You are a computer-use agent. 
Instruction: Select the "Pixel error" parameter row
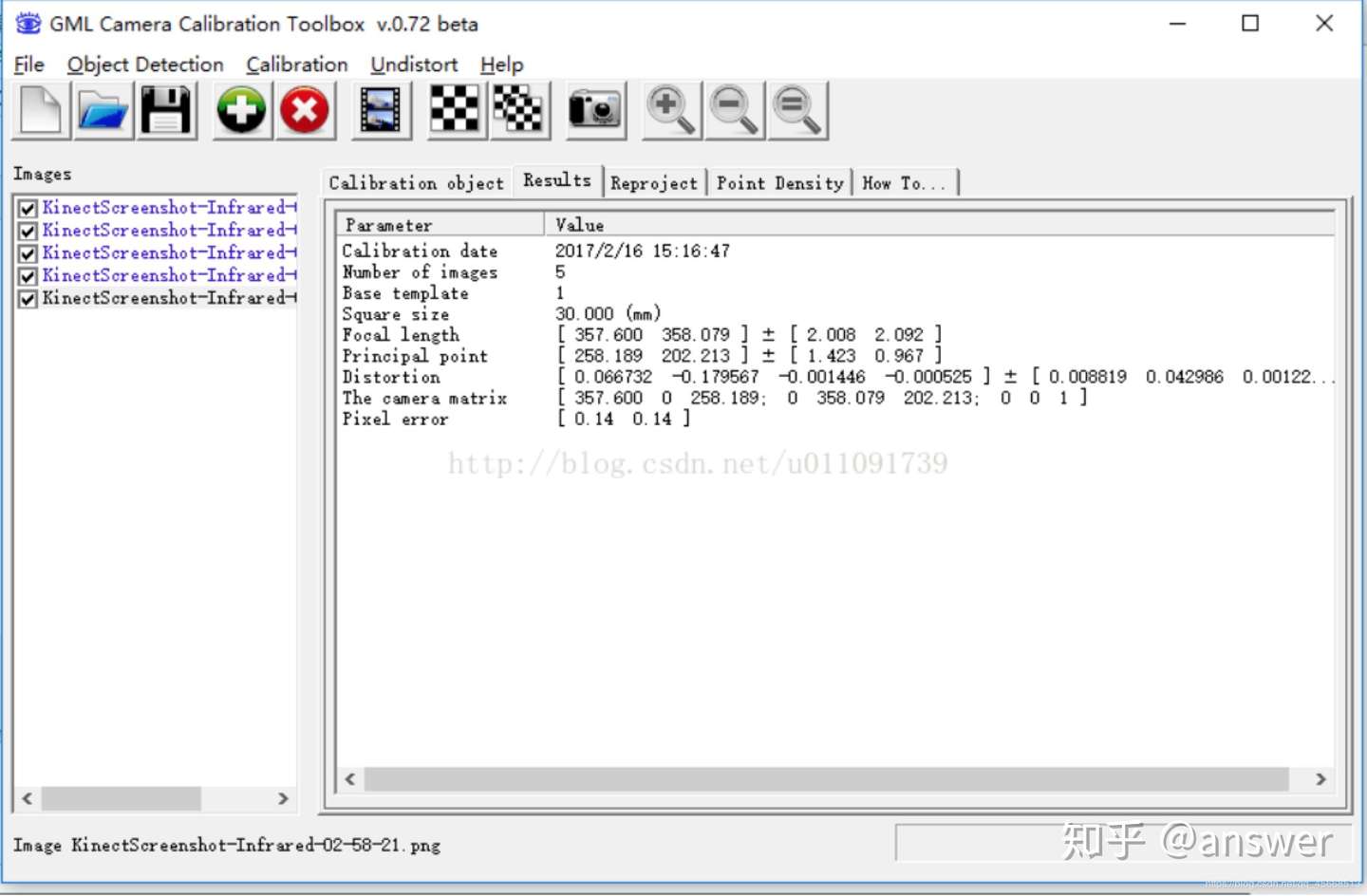pyautogui.click(x=395, y=419)
